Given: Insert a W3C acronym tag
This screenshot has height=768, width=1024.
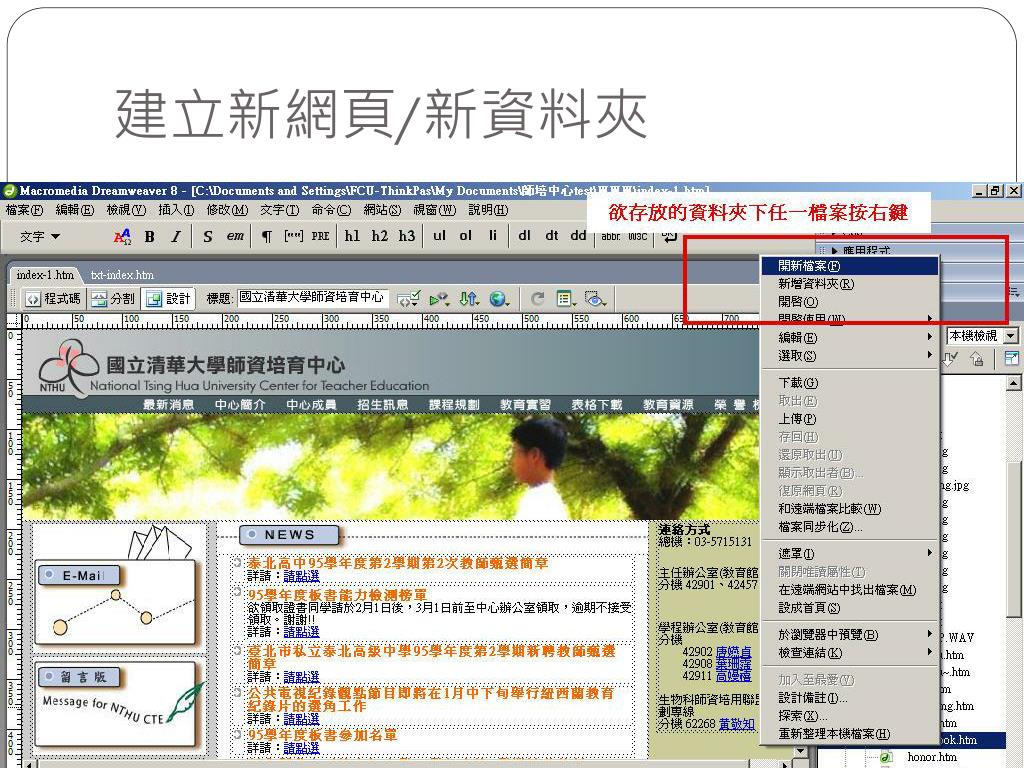Looking at the screenshot, I should coord(637,236).
